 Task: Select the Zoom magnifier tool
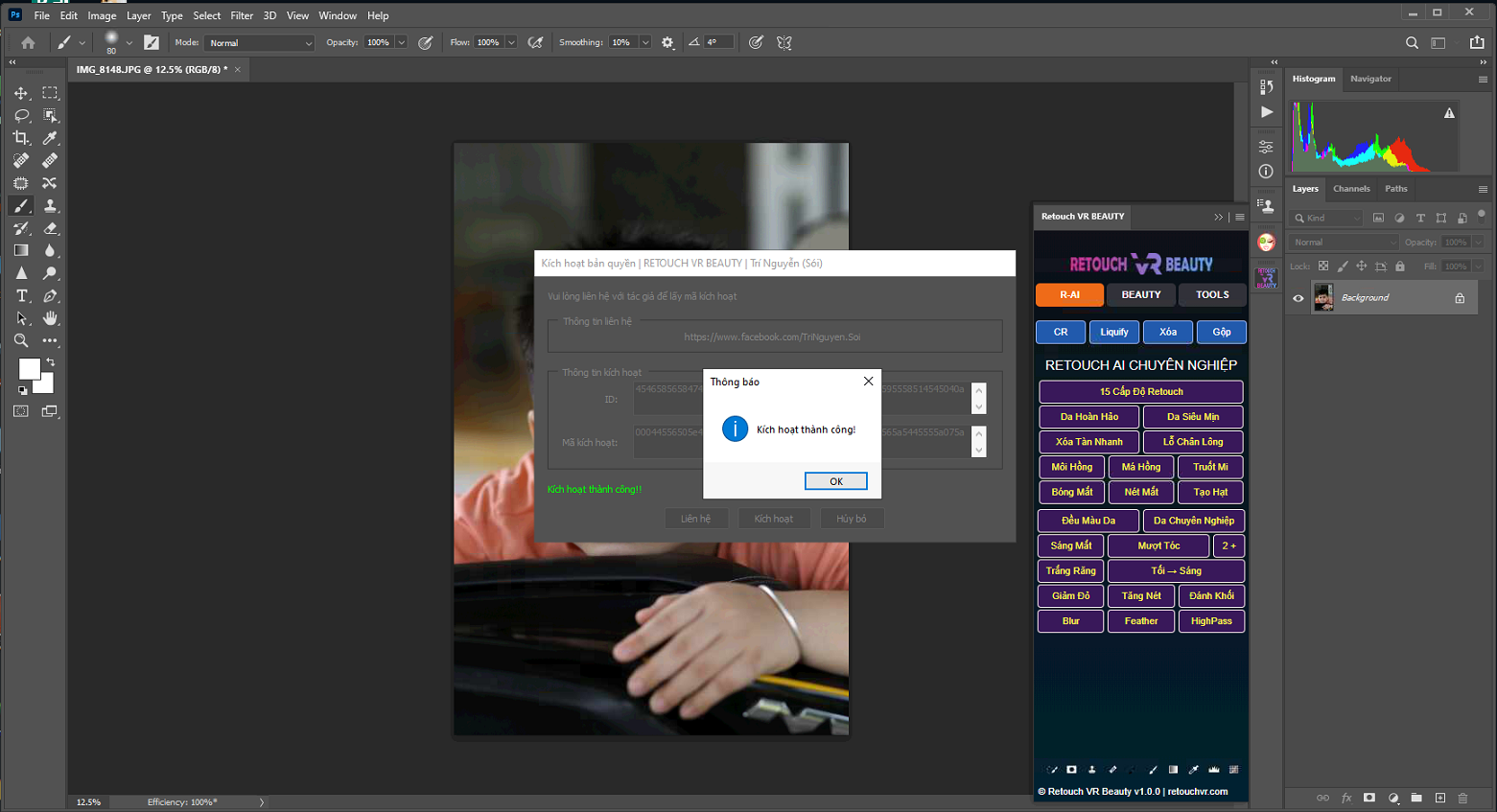pyautogui.click(x=21, y=340)
